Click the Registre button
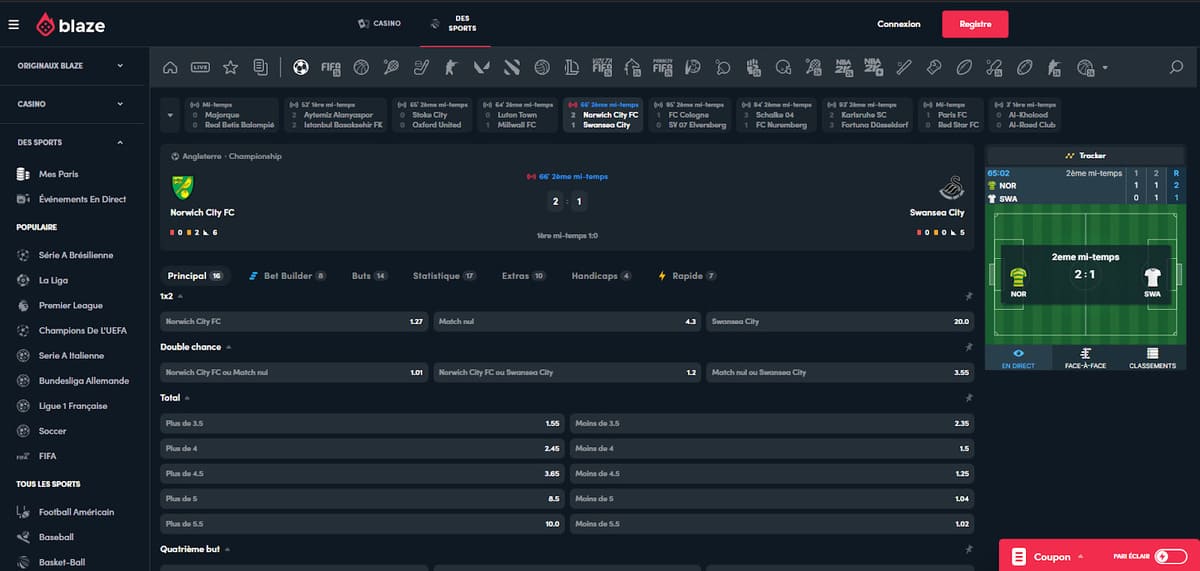The height and width of the screenshot is (571, 1200). tap(974, 25)
